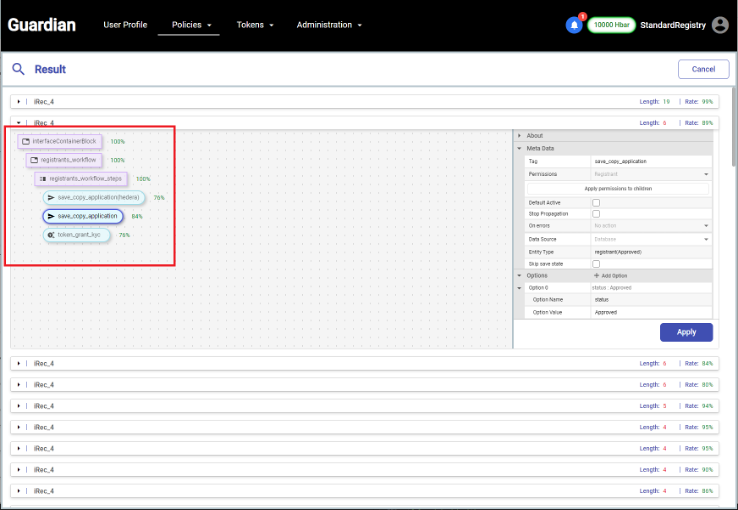Toggle the Skip save state checkbox
The height and width of the screenshot is (510, 738).
(x=596, y=263)
